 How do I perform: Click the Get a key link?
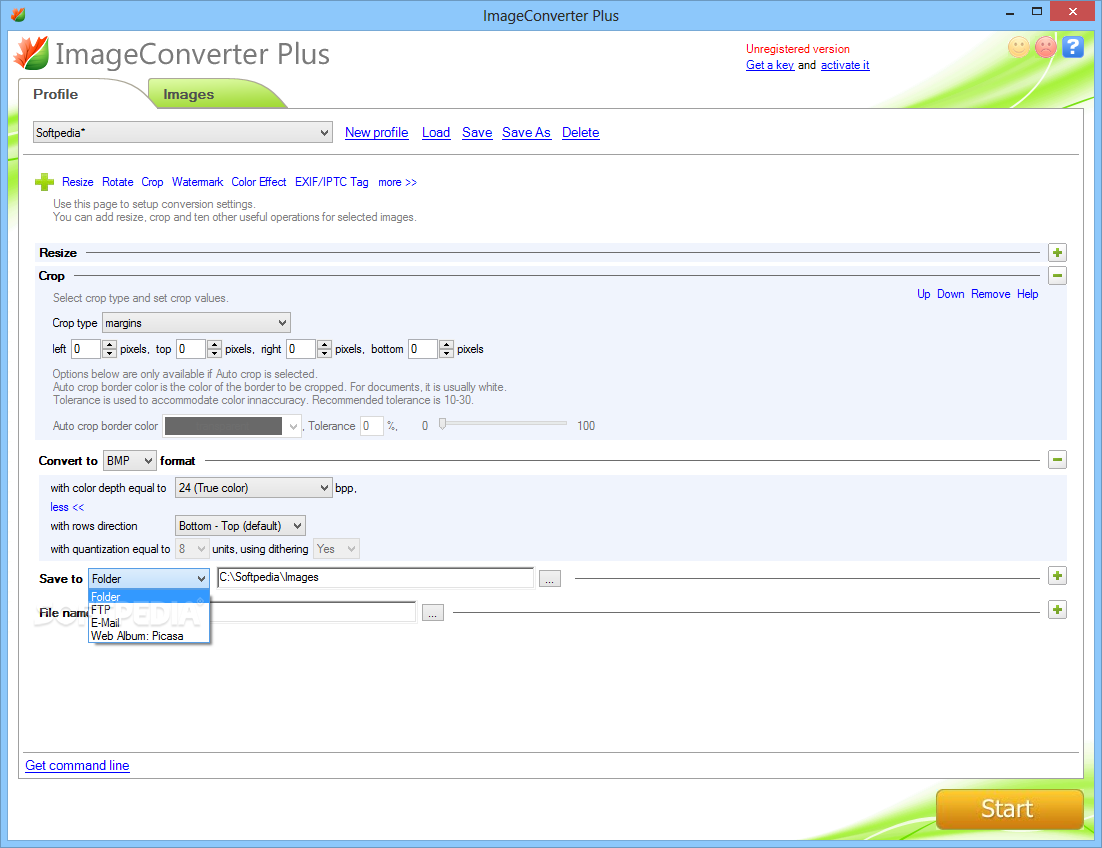[x=770, y=65]
